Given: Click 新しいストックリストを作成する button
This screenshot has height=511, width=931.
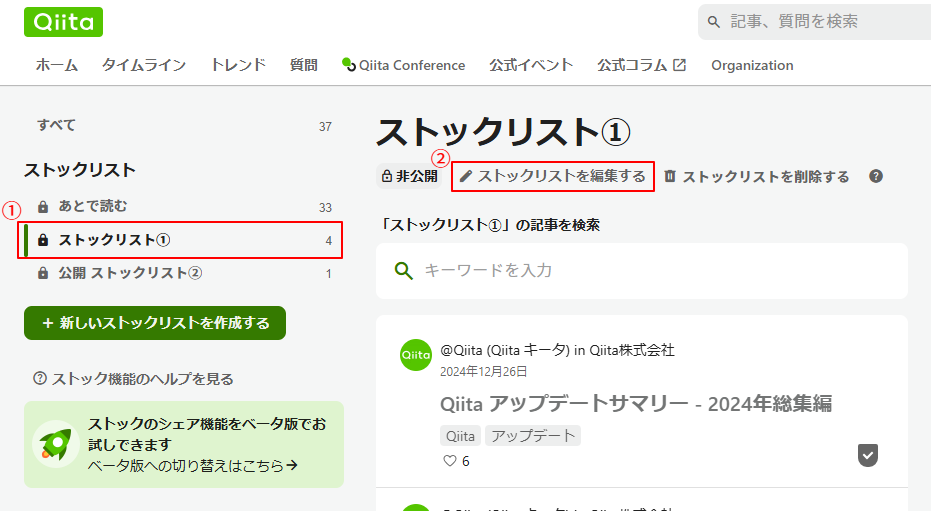Looking at the screenshot, I should point(155,323).
